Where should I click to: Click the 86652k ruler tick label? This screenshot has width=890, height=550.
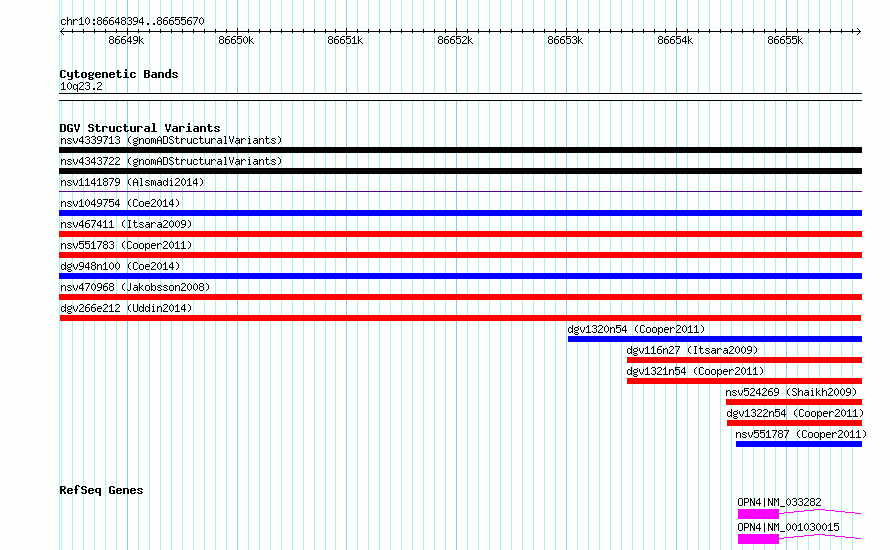(x=455, y=40)
